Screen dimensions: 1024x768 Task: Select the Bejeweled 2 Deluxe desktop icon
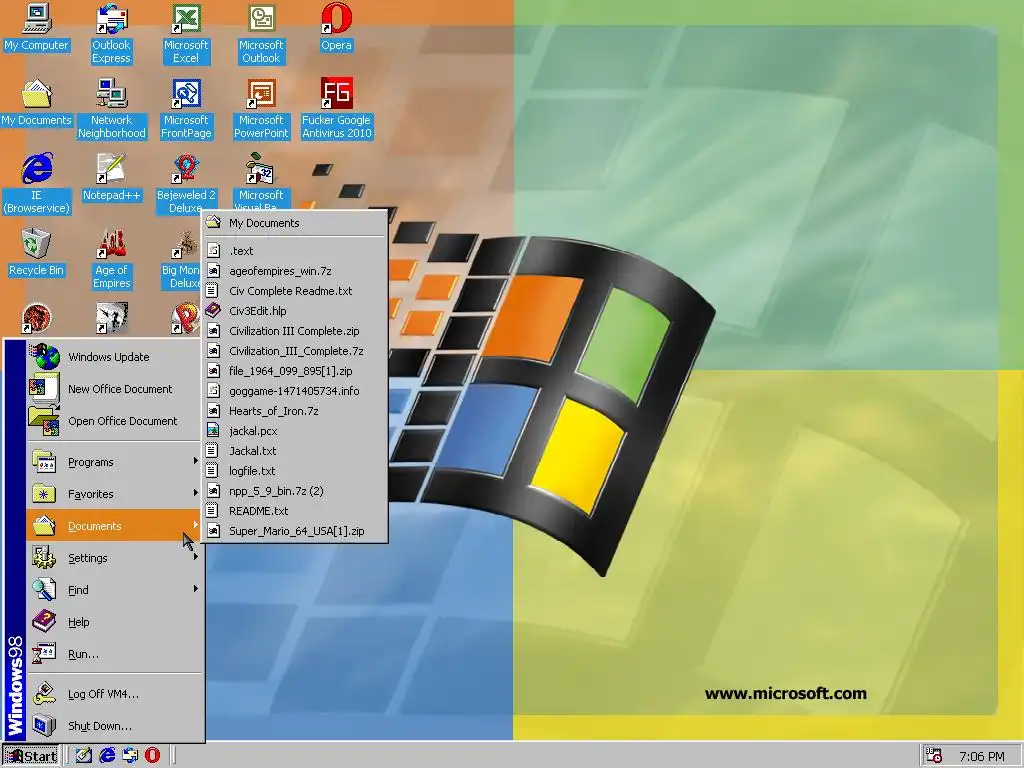[186, 183]
